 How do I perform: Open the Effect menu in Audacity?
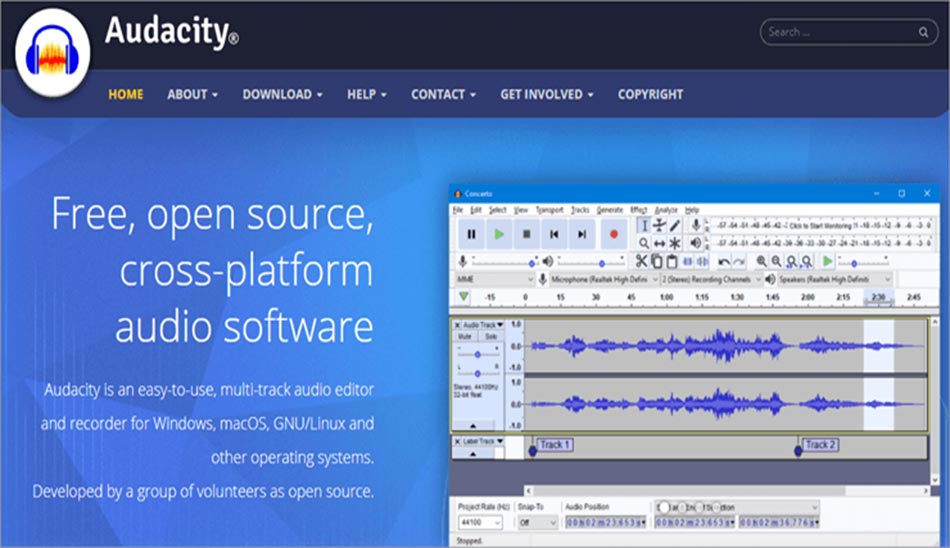639,210
